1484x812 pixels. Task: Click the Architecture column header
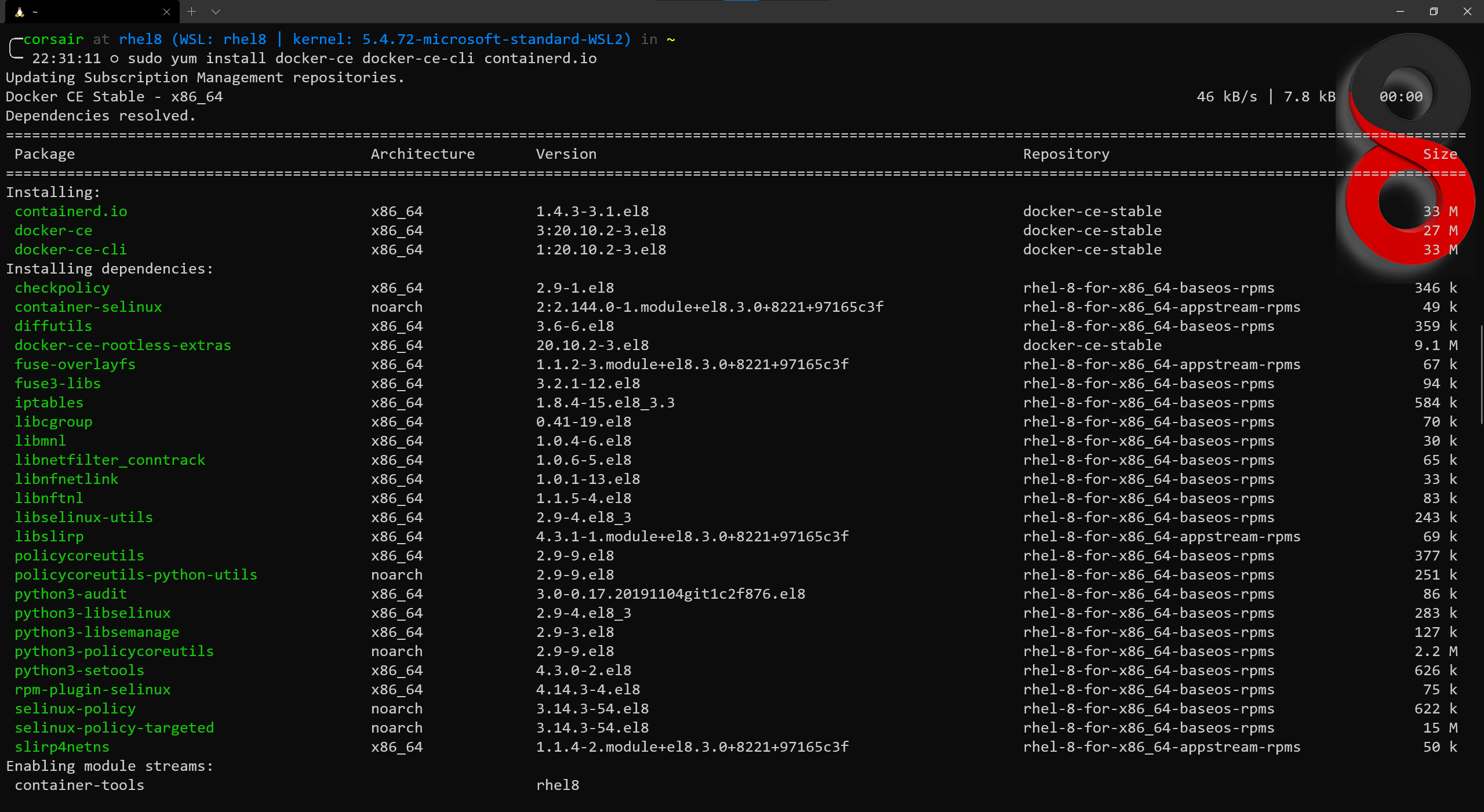coord(423,154)
